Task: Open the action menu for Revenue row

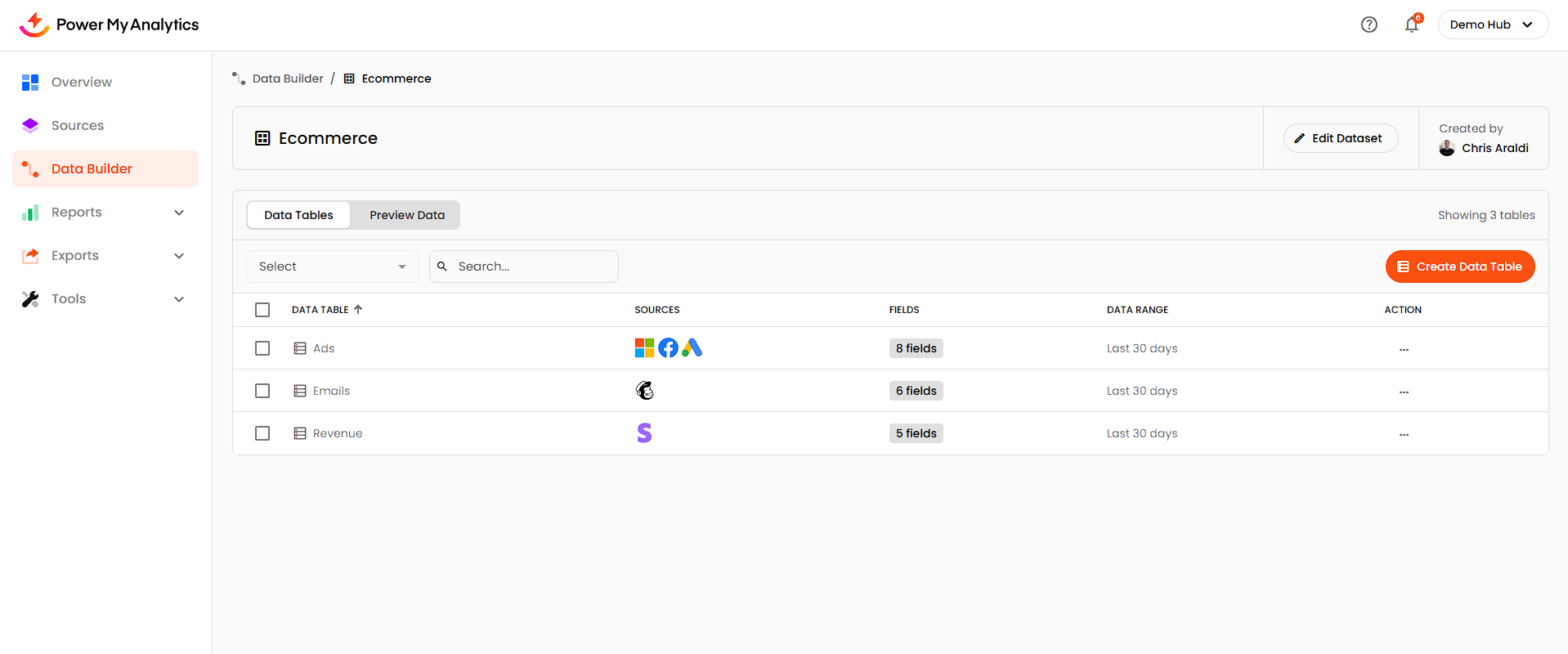Action: (1404, 435)
